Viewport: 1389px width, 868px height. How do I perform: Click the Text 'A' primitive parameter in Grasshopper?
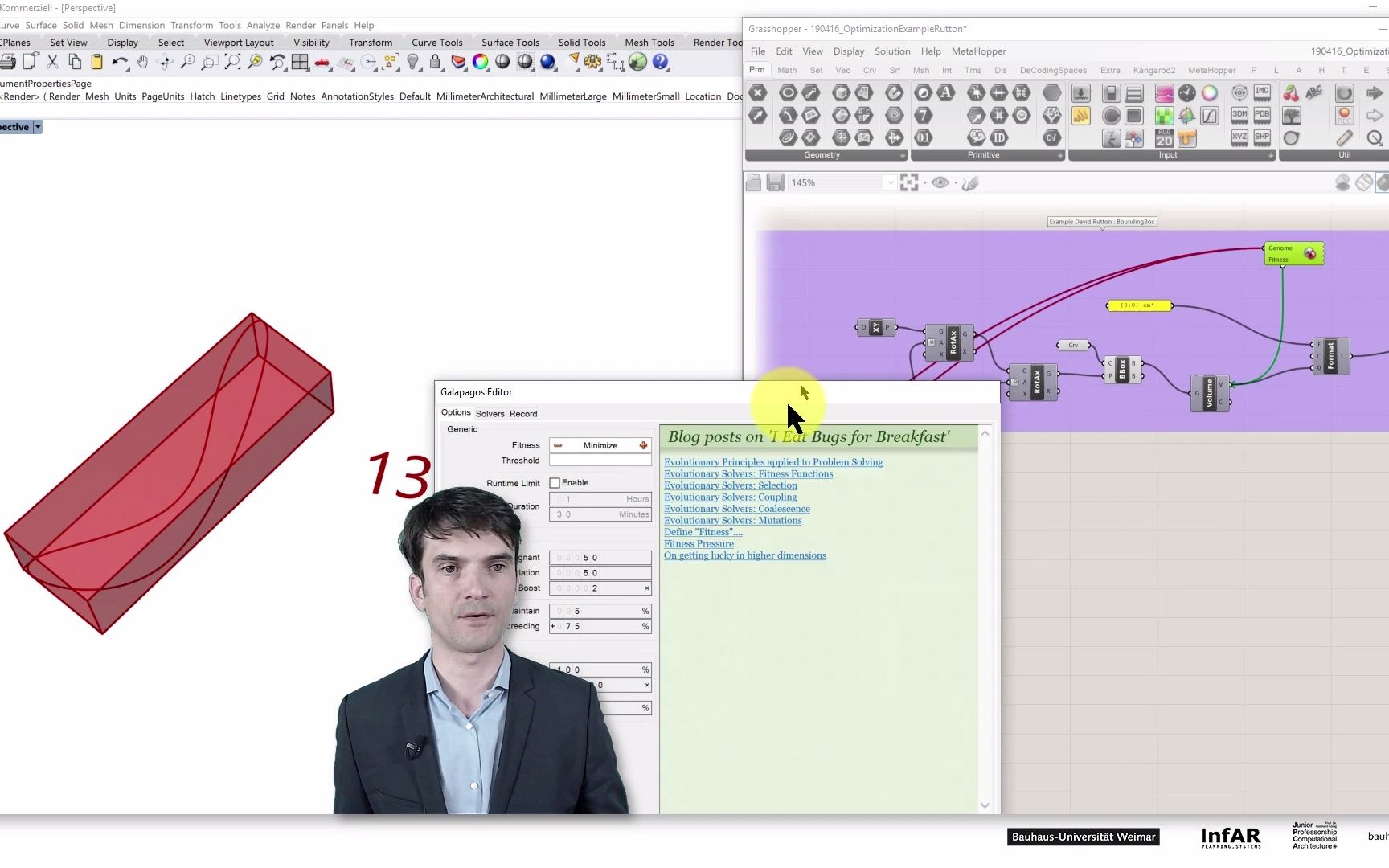pyautogui.click(x=946, y=93)
